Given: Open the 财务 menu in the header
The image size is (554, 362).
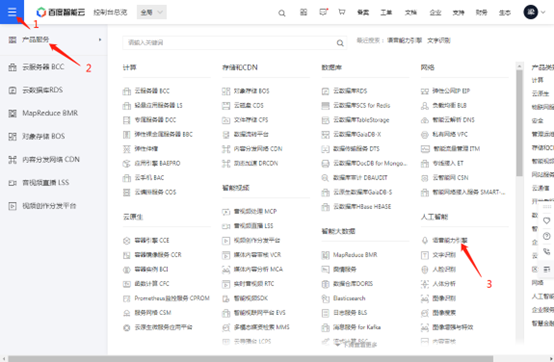Looking at the screenshot, I should (481, 12).
